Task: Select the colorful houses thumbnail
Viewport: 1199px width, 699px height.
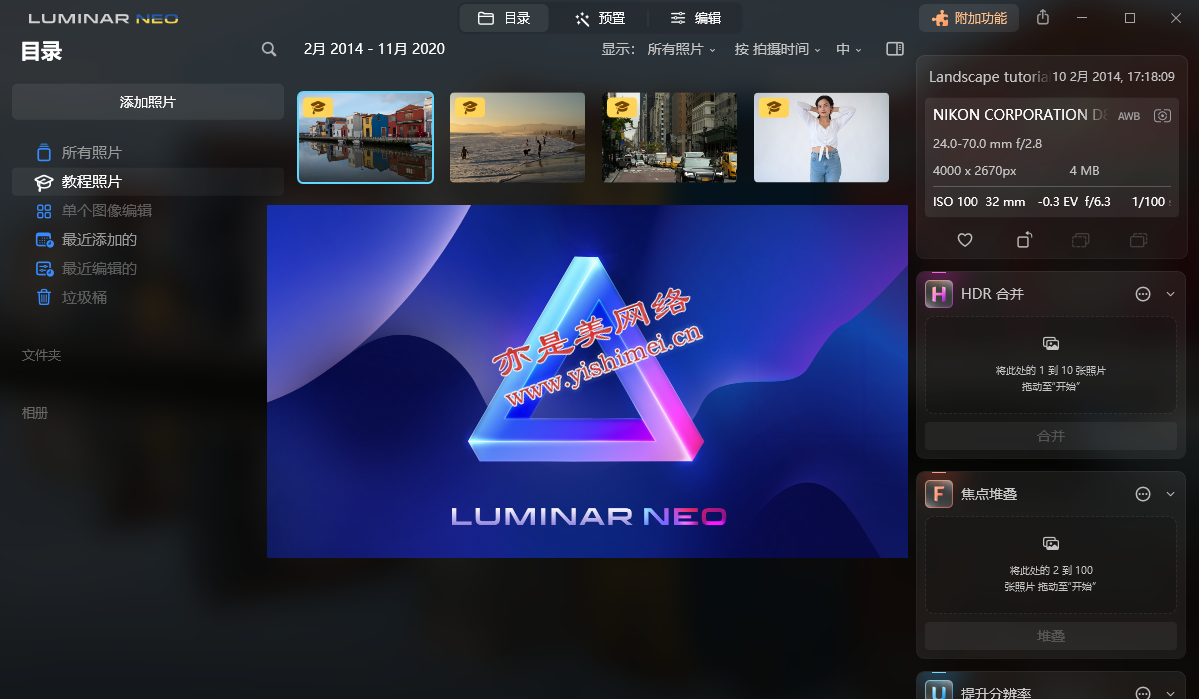Action: [366, 138]
